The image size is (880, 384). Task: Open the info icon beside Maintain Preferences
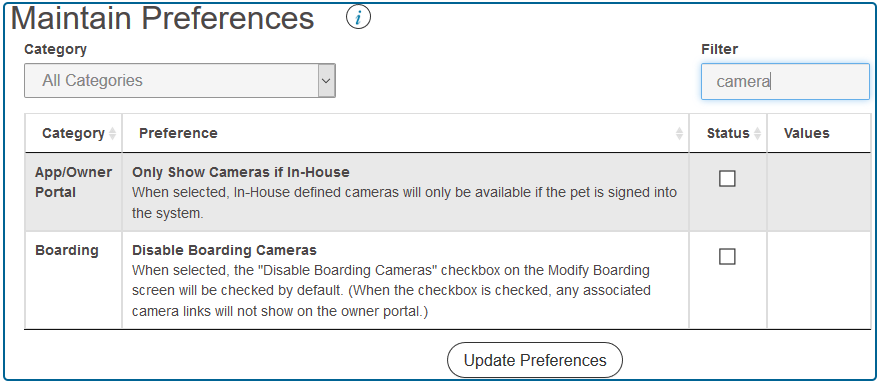(x=358, y=17)
